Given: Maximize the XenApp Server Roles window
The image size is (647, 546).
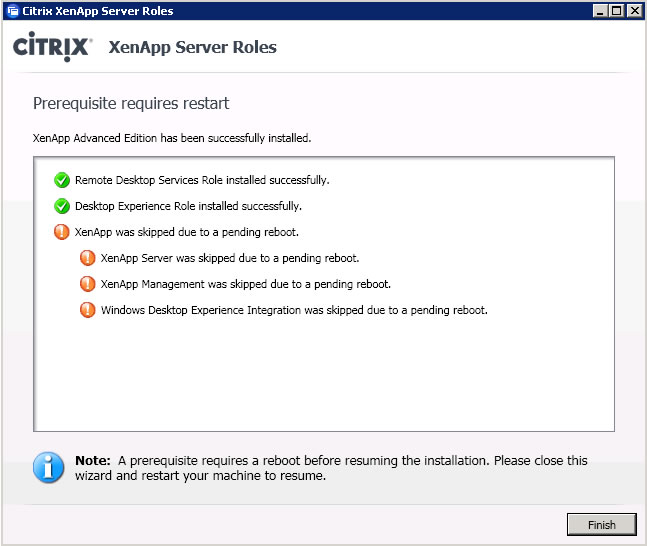Looking at the screenshot, I should pyautogui.click(x=616, y=11).
